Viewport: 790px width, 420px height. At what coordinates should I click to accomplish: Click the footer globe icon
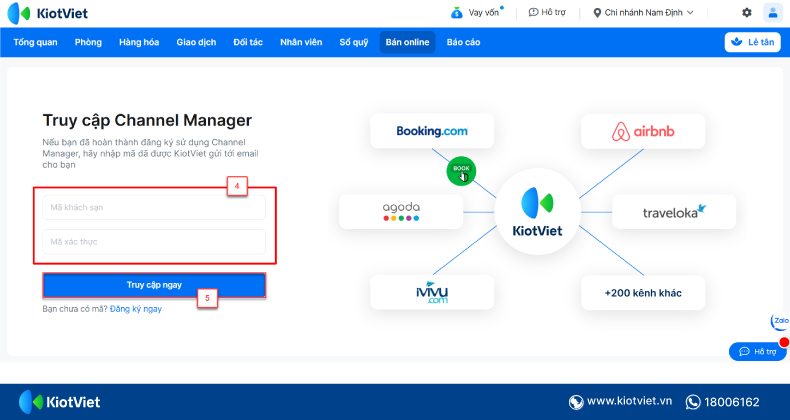[576, 402]
